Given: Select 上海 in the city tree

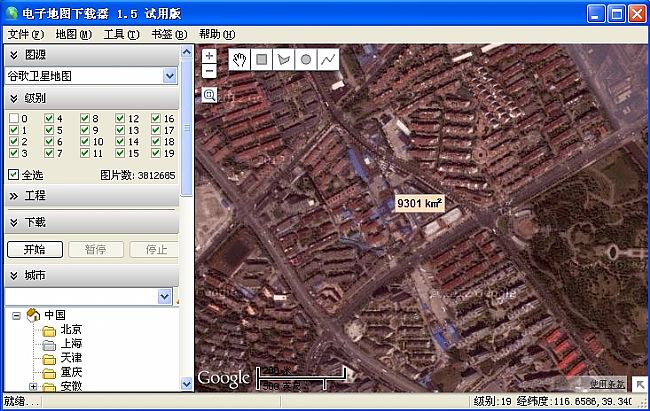Looking at the screenshot, I should coord(71,344).
